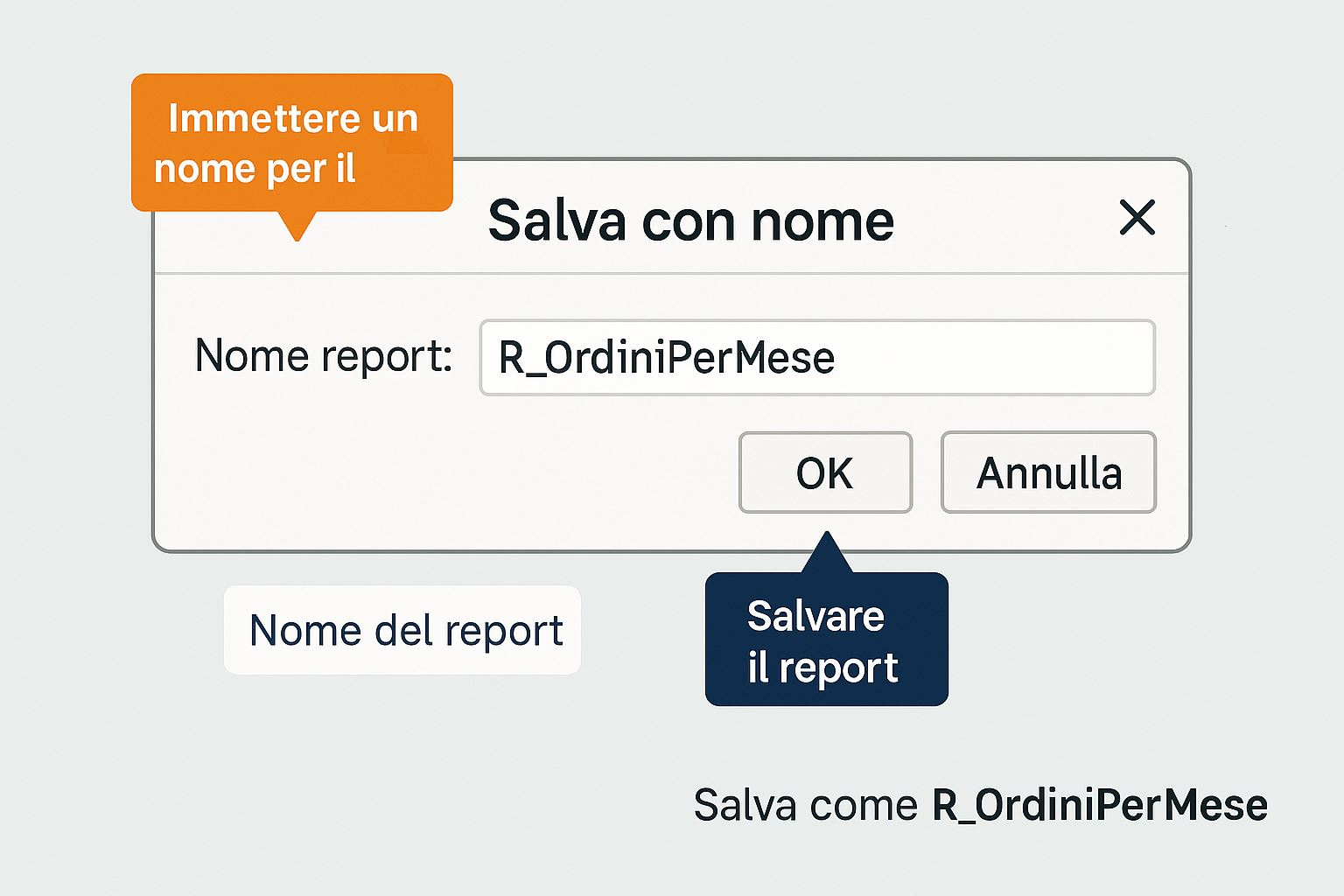Screen dimensions: 1344x896
Task: Select the white "Nome del report" label box
Action: pyautogui.click(x=402, y=630)
